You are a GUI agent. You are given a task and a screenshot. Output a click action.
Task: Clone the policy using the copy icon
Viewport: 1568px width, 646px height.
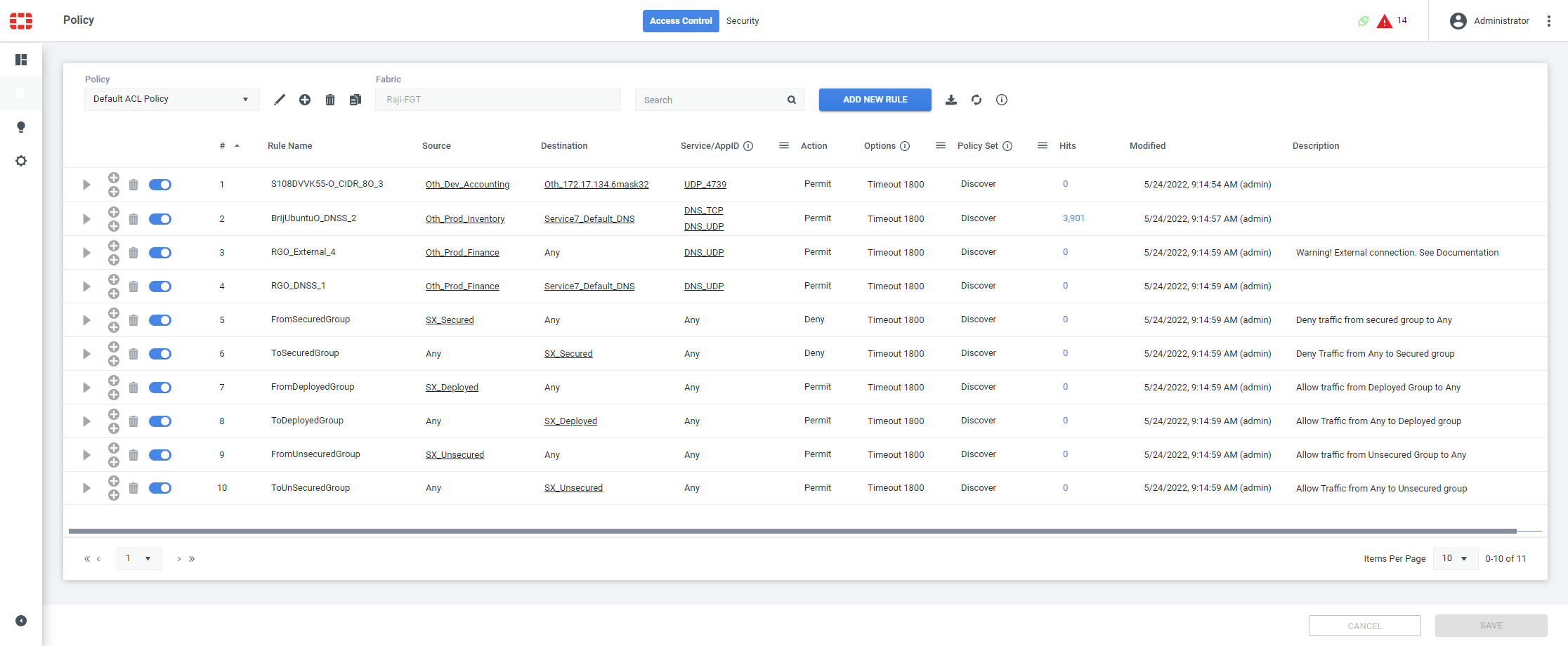[355, 100]
